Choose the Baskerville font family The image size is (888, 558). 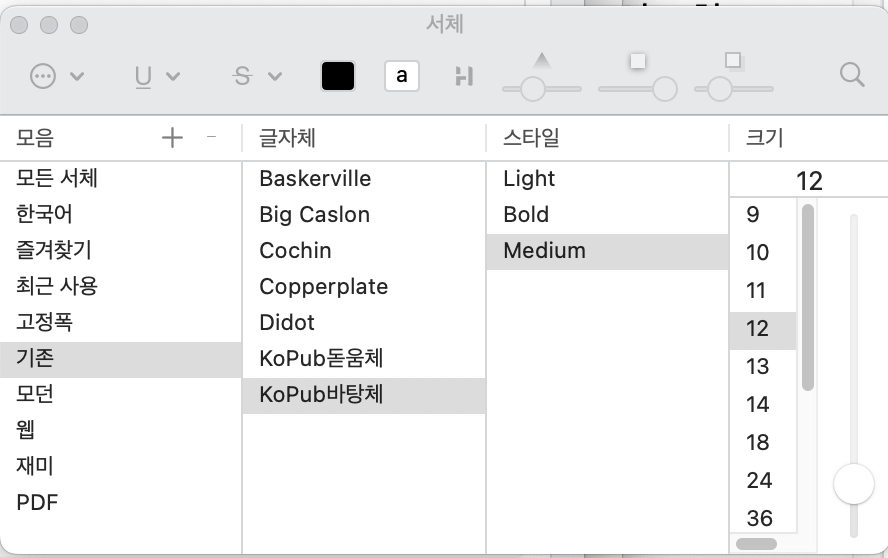pos(364,178)
